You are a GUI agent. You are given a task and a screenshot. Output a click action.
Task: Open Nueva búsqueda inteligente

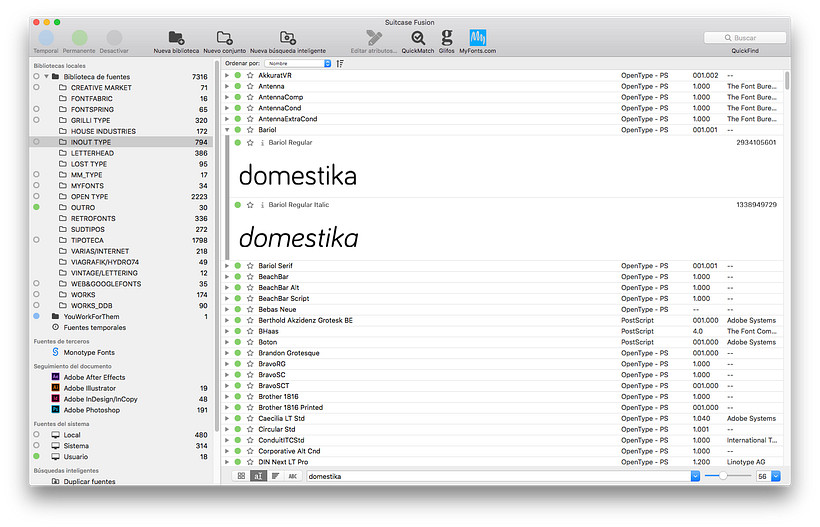(x=288, y=38)
